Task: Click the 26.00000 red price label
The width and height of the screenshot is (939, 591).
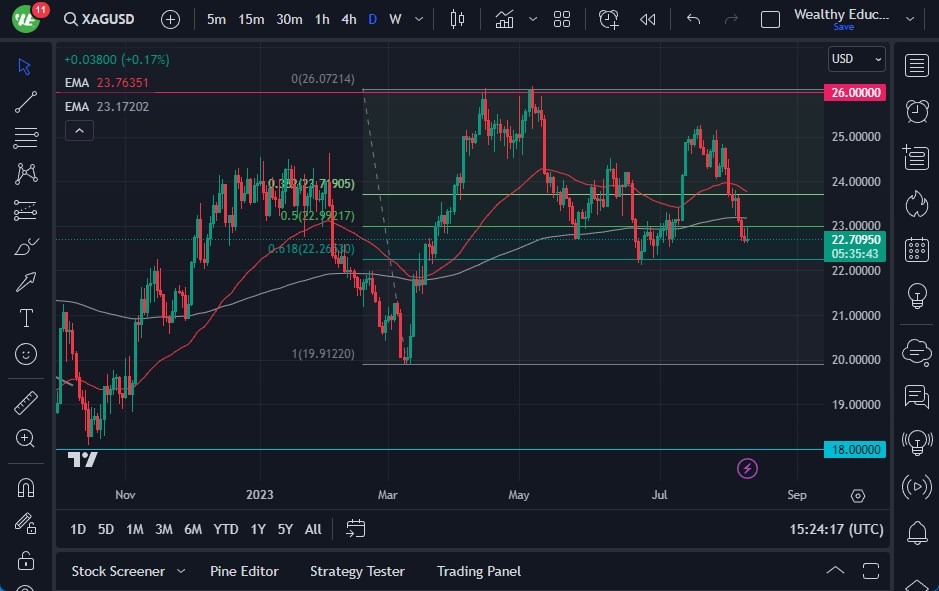Action: 856,92
